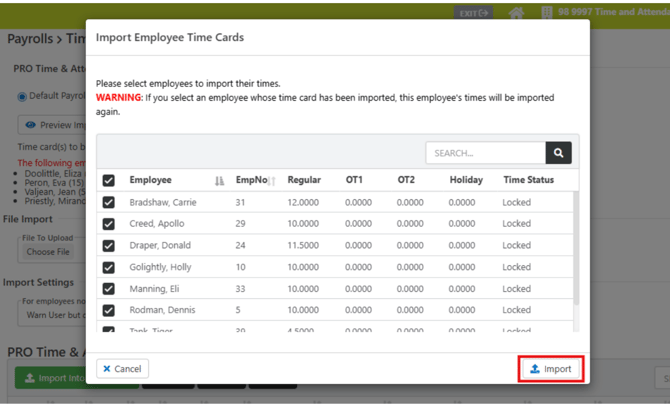This screenshot has height=404, width=670.
Task: Uncheck Rodman, Dennis row checkbox
Action: [109, 310]
